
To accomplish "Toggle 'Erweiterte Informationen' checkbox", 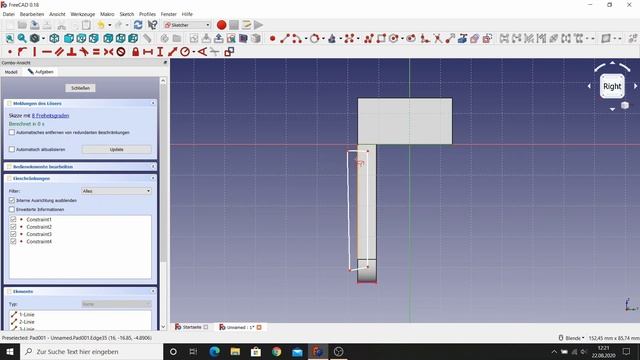I will [x=12, y=209].
